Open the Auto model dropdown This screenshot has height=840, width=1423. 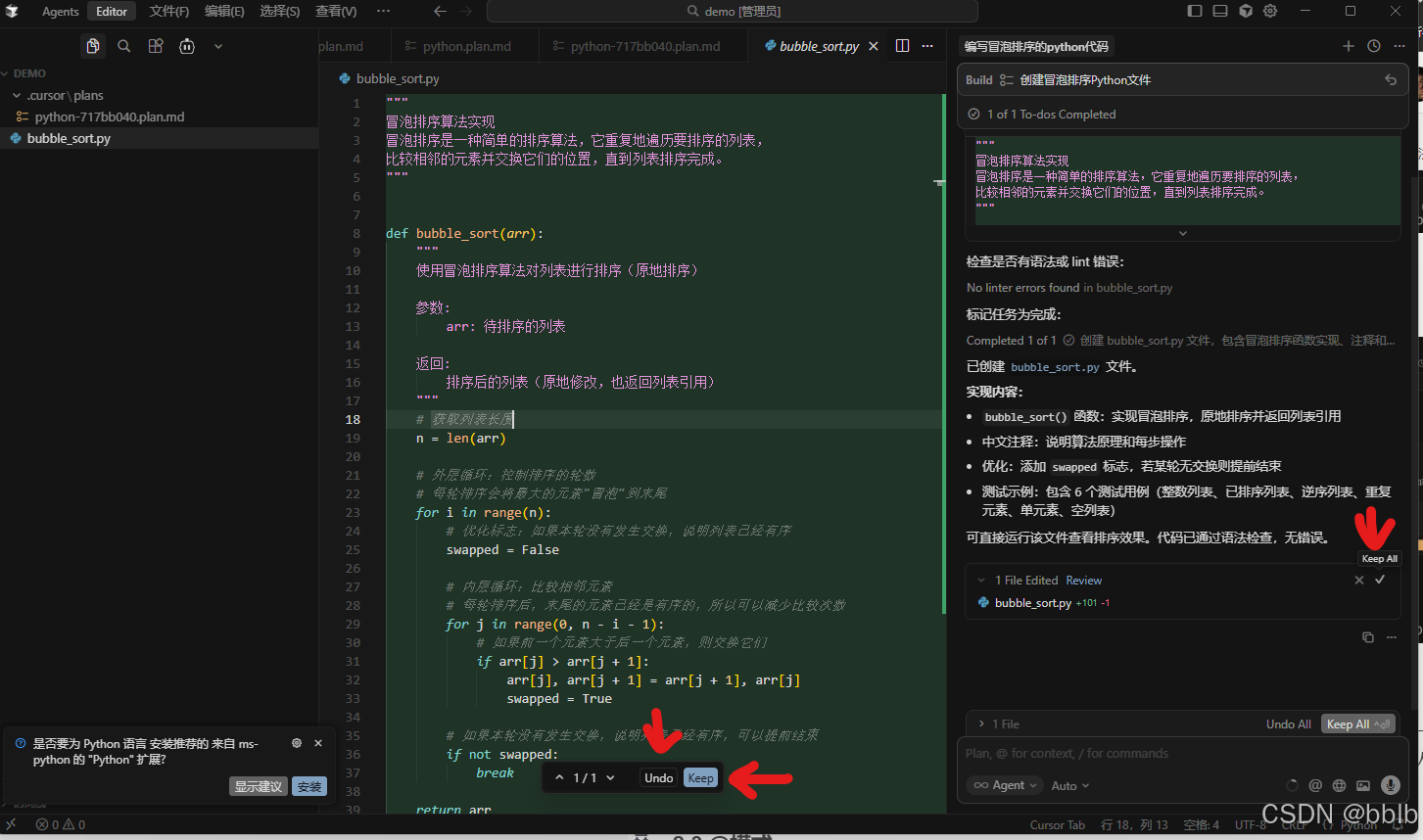pos(1069,785)
